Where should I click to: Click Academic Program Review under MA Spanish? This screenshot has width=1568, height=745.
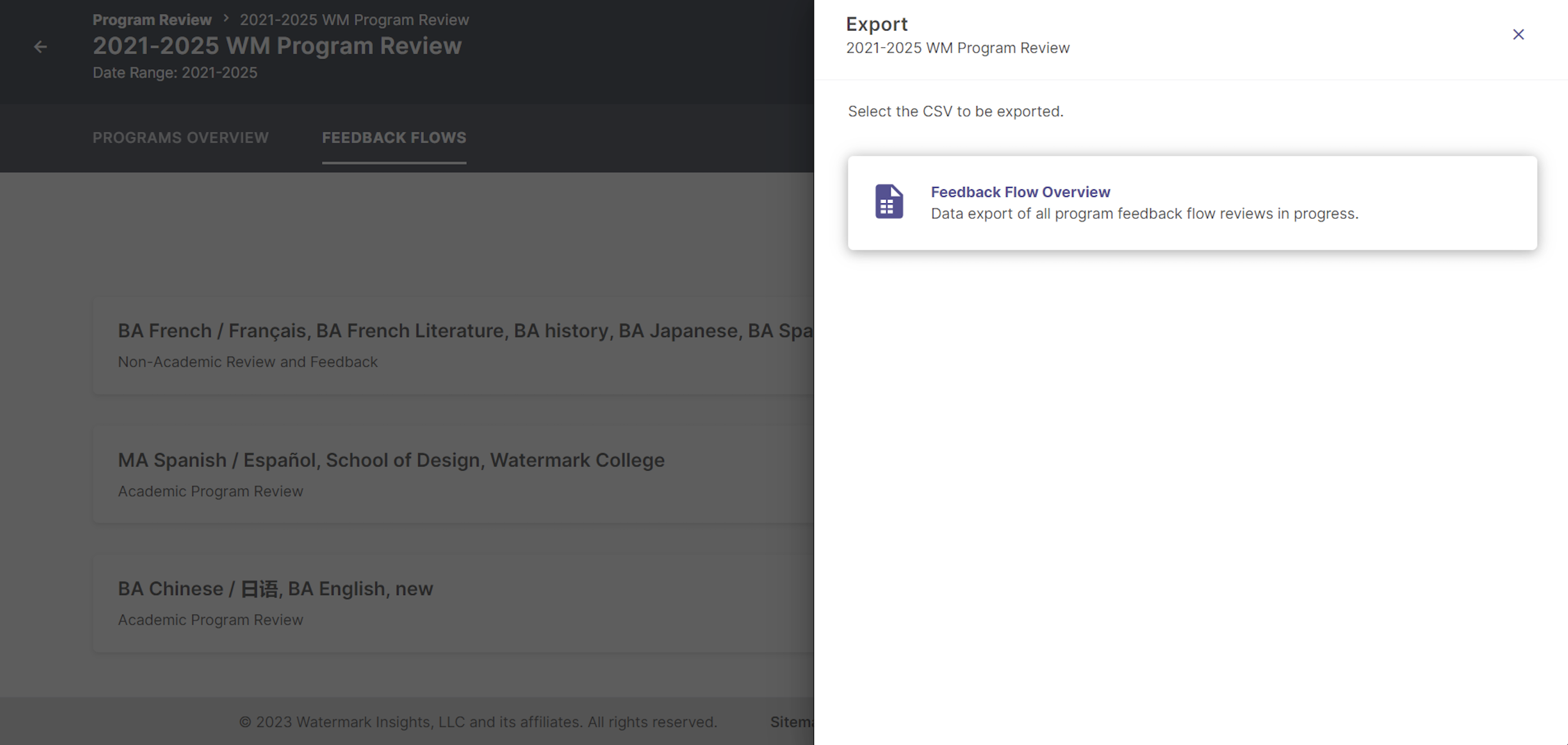pos(210,491)
